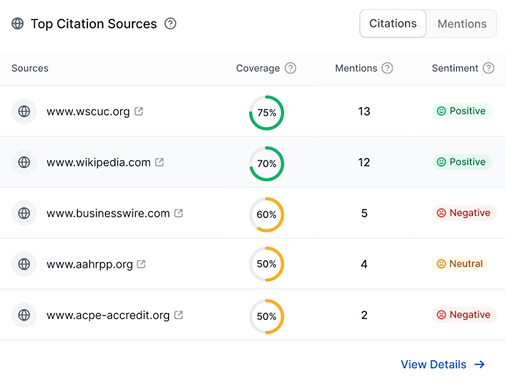This screenshot has height=390, width=505.
Task: Click the Sentiment column header label
Action: click(x=455, y=68)
